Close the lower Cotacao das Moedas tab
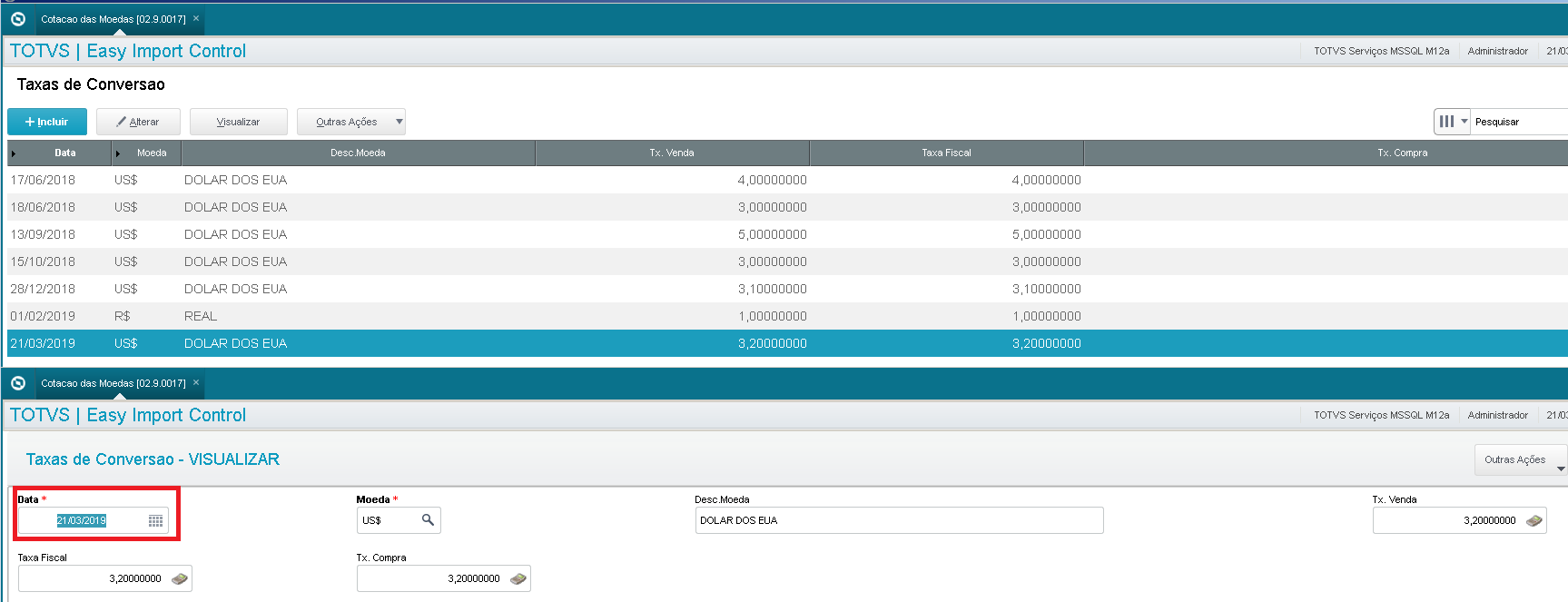 pyautogui.click(x=196, y=382)
